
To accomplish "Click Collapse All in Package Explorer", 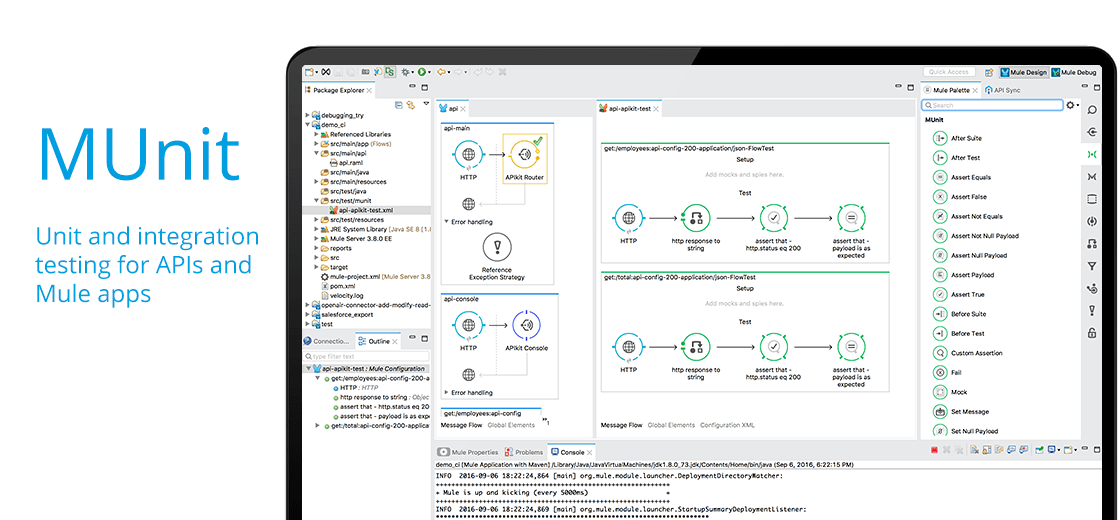I will [x=399, y=105].
